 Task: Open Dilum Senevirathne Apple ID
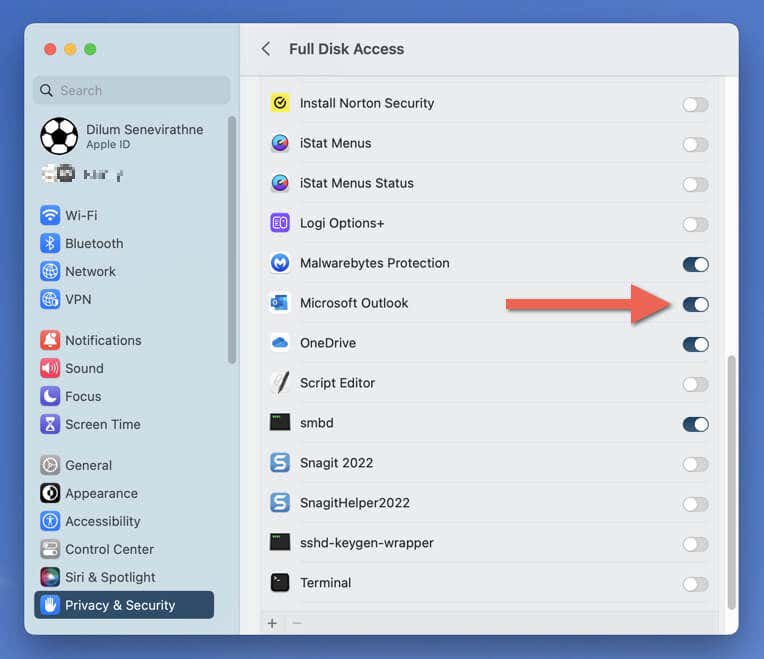point(124,136)
